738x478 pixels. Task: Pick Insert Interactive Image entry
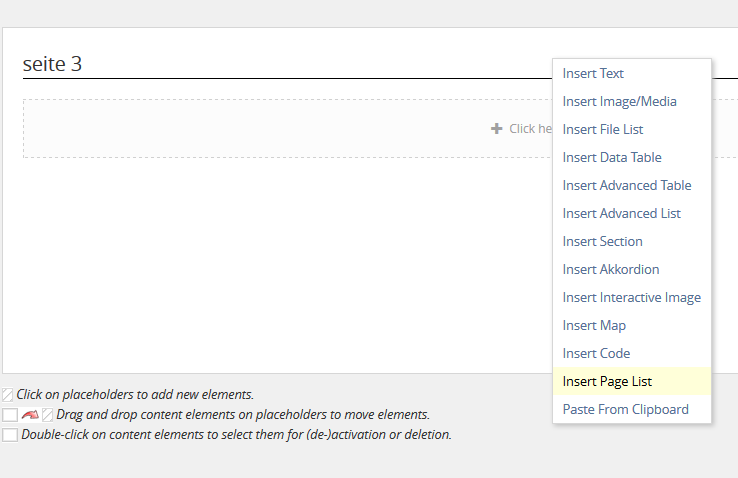[631, 297]
